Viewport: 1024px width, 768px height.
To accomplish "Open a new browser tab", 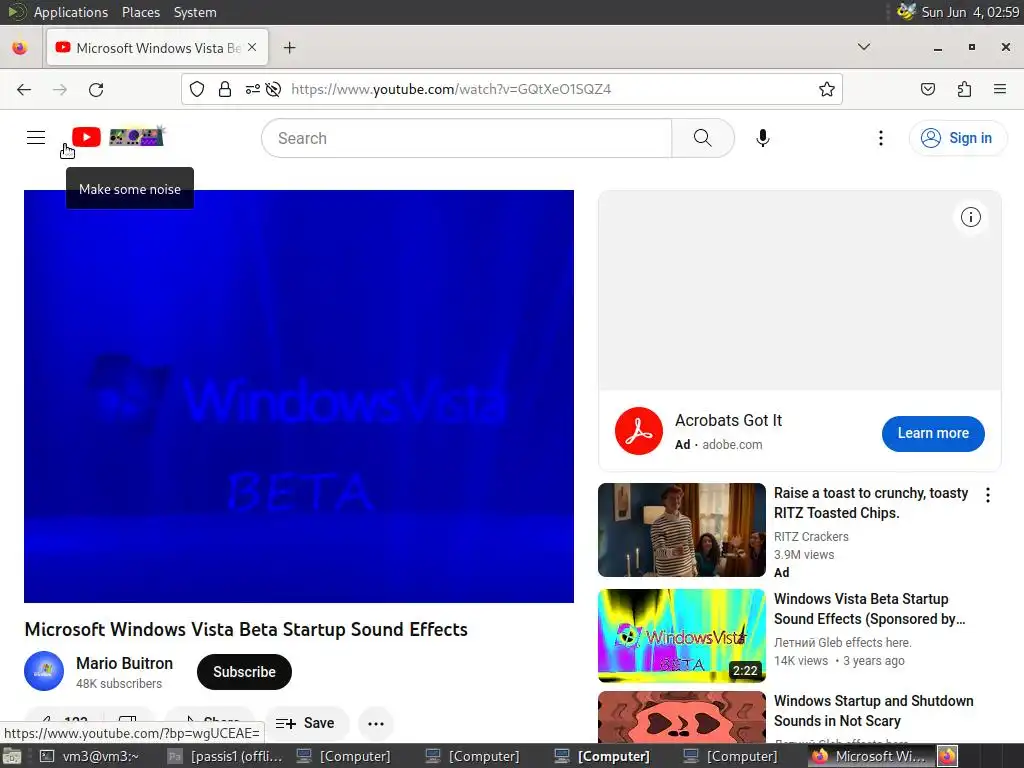I will pyautogui.click(x=289, y=48).
